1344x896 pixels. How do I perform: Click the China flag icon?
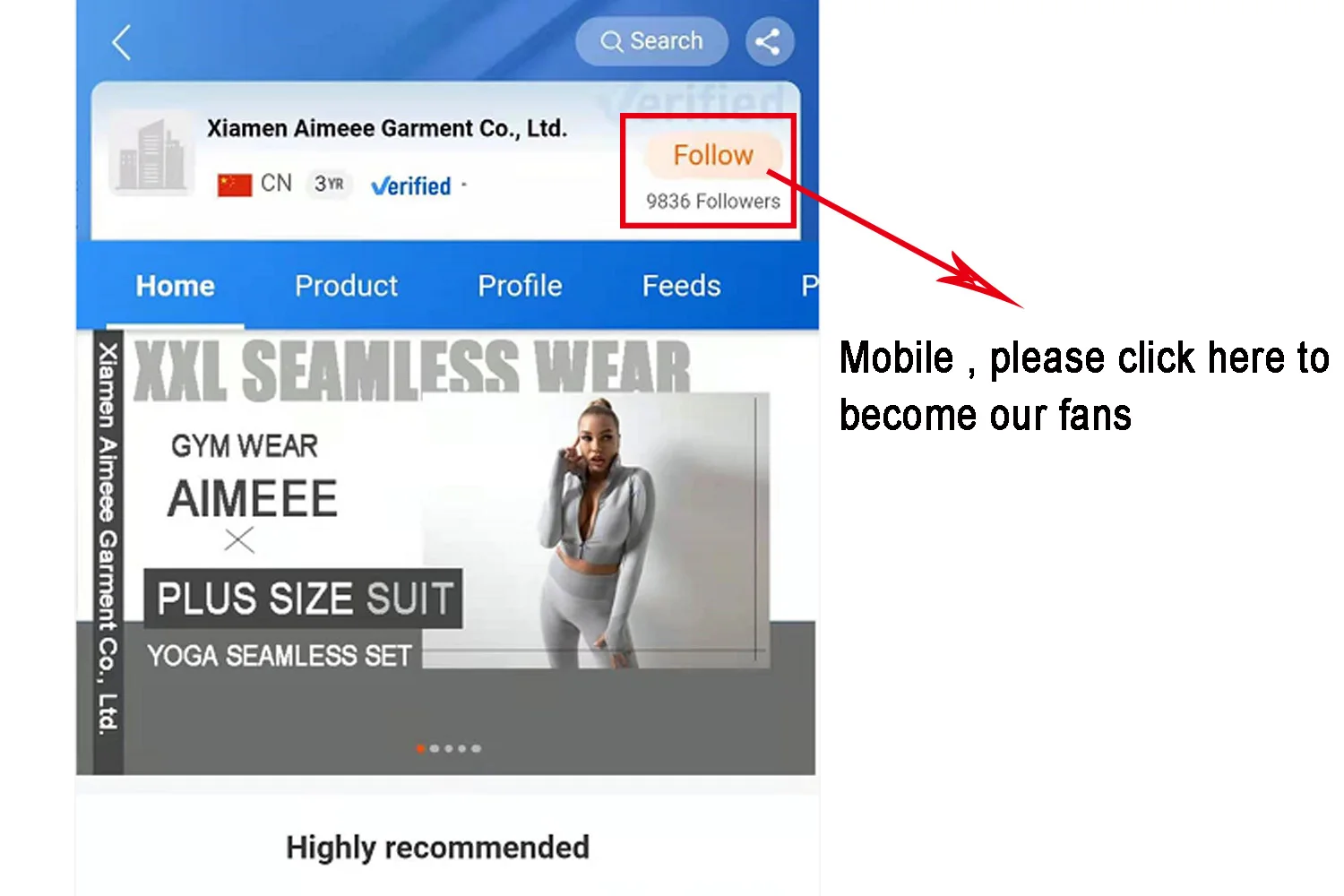pyautogui.click(x=234, y=185)
